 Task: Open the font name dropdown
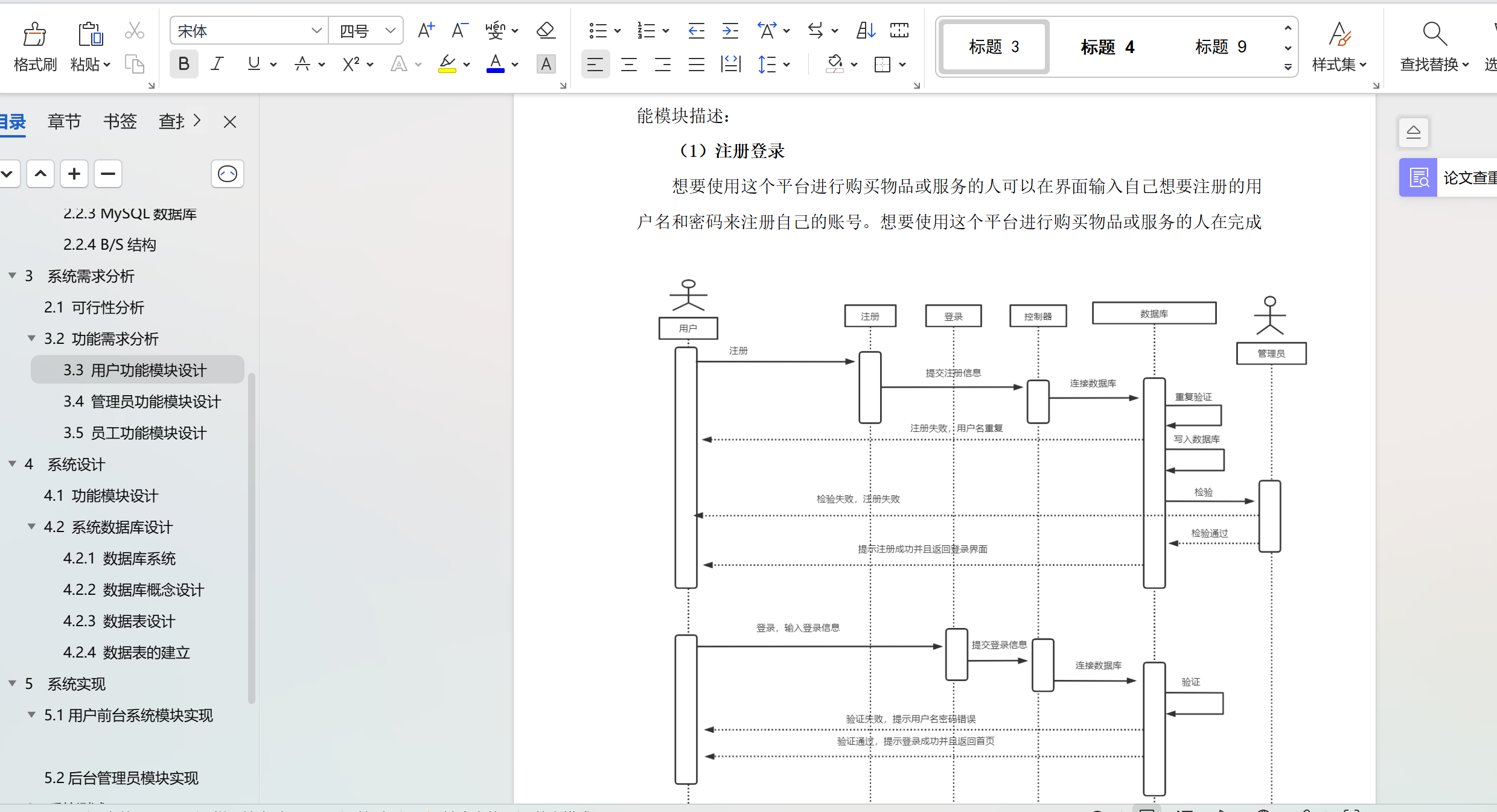click(x=316, y=30)
